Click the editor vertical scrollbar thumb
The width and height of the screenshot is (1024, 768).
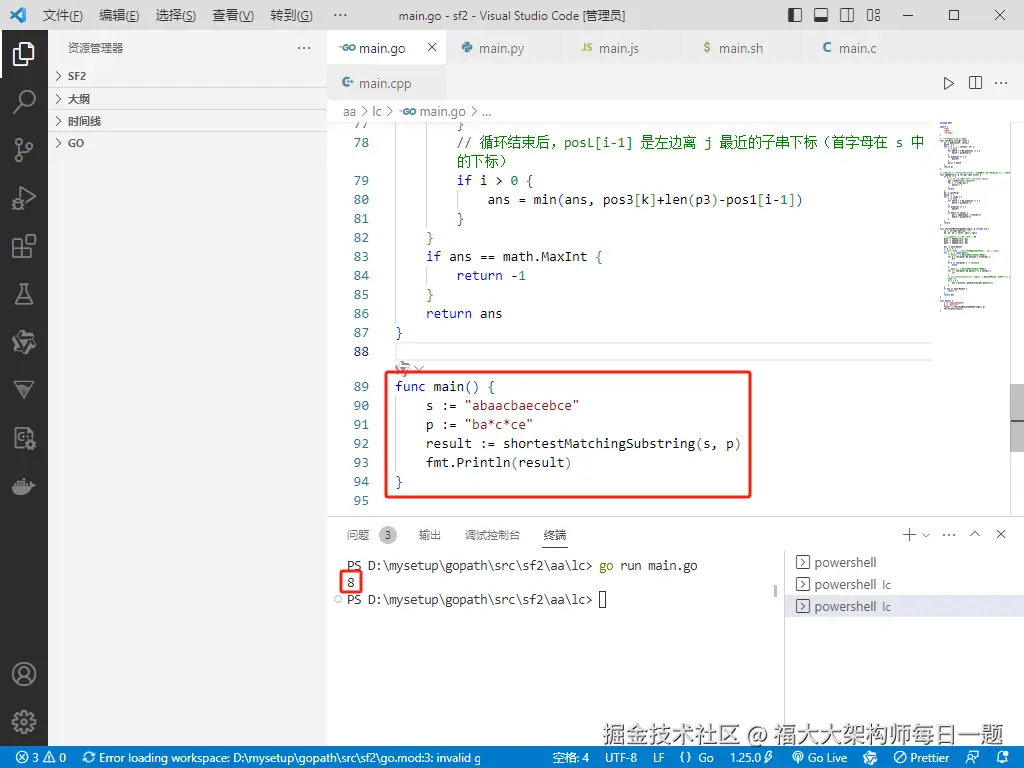coord(1017,417)
